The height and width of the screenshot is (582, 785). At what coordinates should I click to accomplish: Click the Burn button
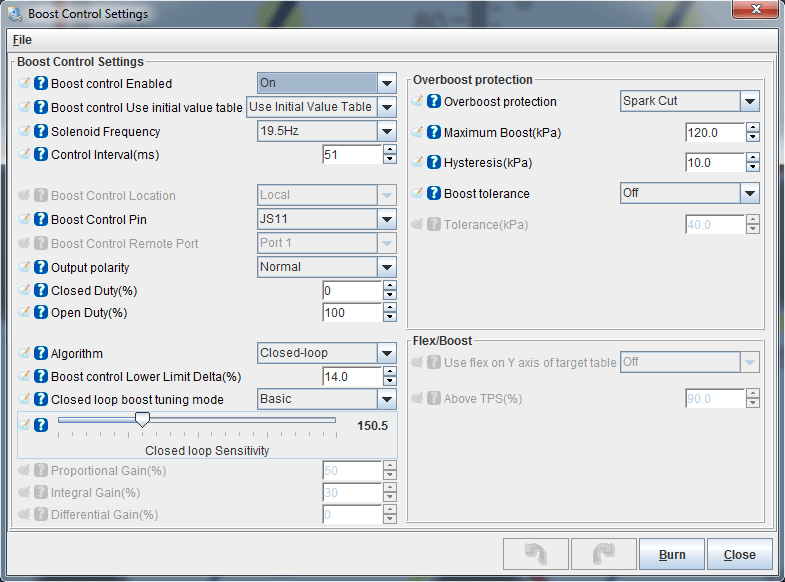click(x=671, y=554)
